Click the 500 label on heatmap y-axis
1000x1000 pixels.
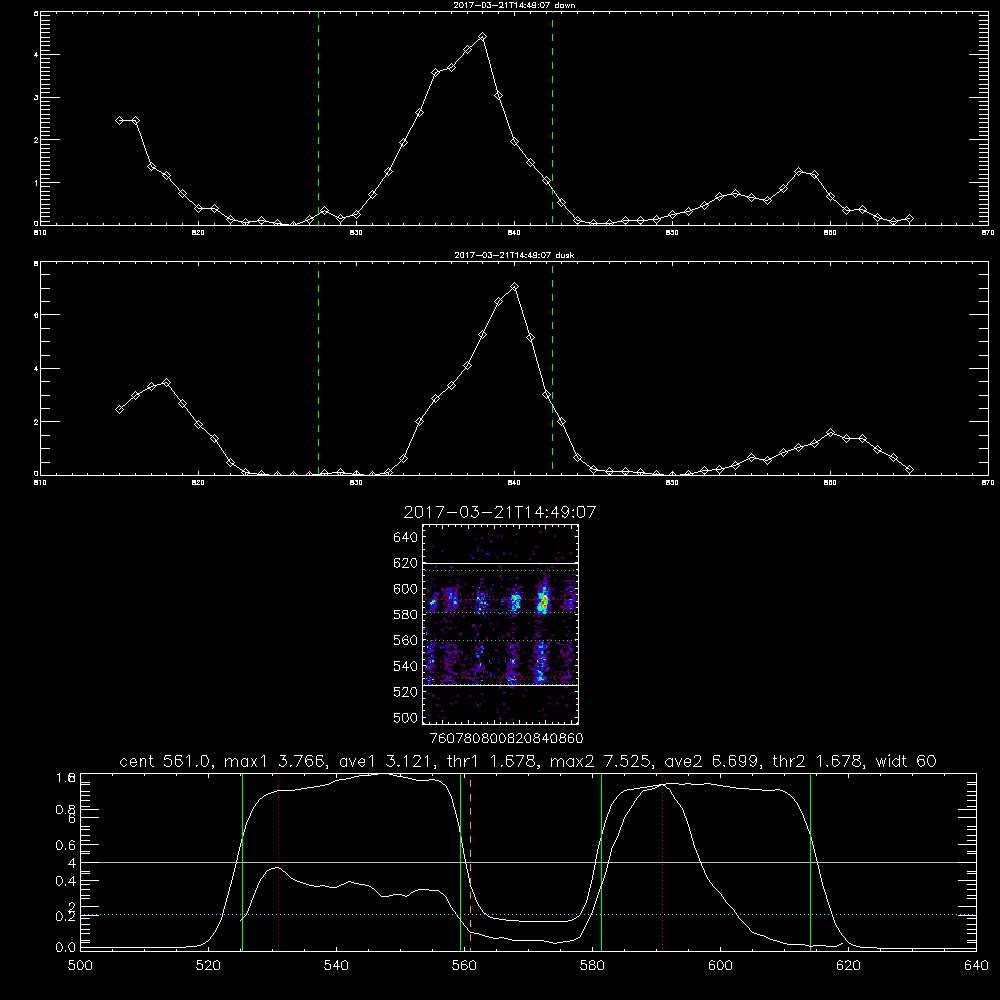406,717
